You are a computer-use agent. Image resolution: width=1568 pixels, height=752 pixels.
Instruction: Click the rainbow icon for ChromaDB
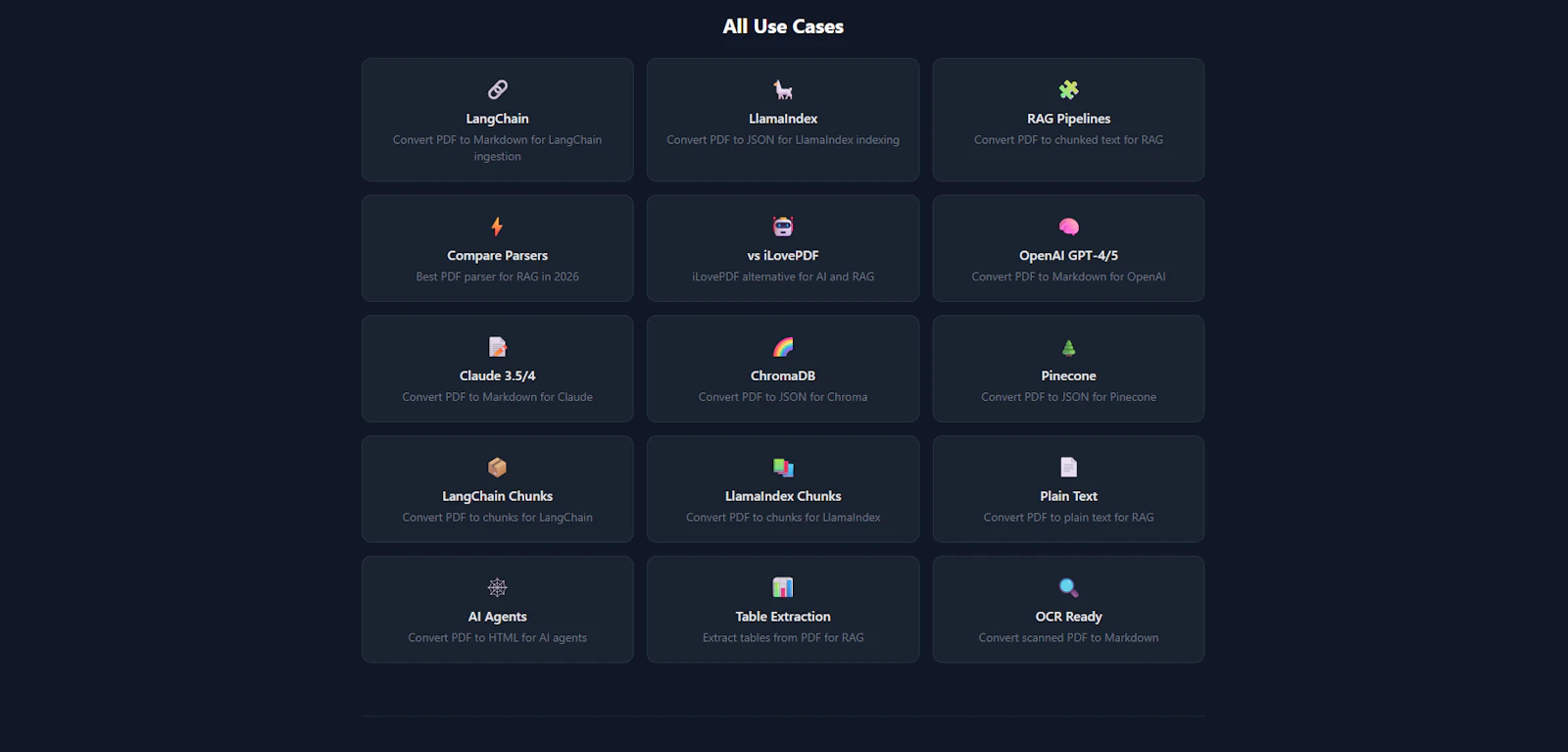(783, 347)
